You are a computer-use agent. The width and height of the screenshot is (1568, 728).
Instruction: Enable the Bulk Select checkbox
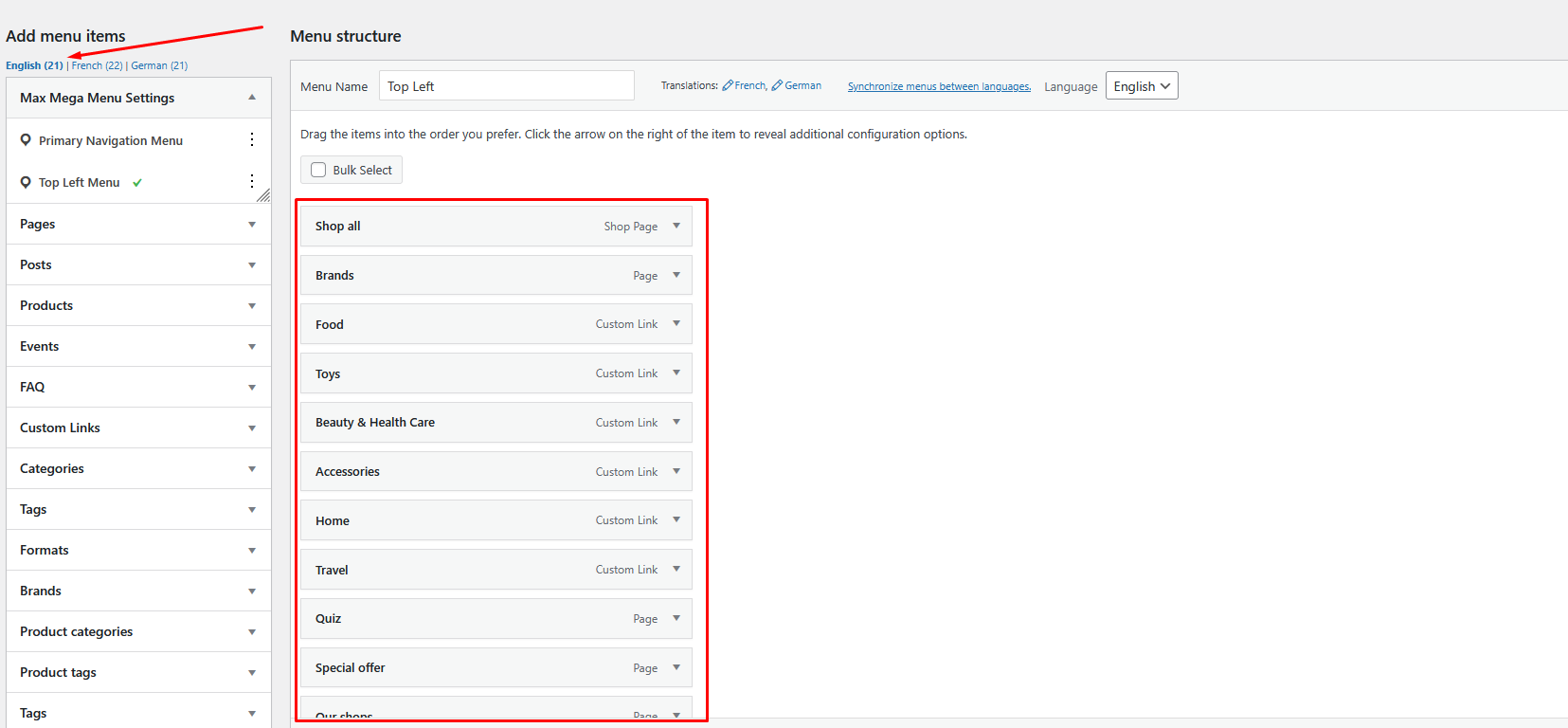[319, 170]
